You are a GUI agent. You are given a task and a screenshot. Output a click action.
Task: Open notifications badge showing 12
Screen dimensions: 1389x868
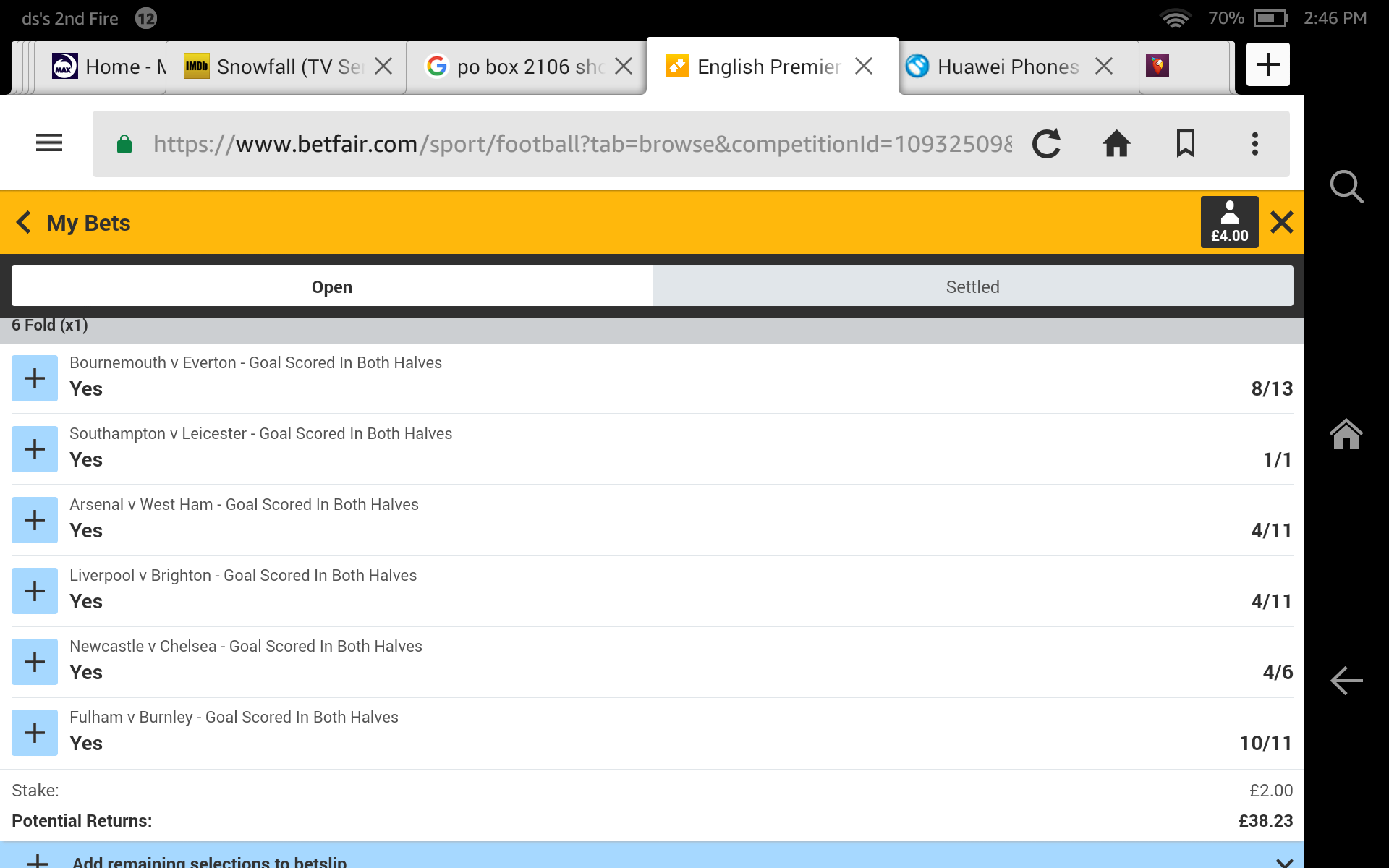click(x=146, y=18)
